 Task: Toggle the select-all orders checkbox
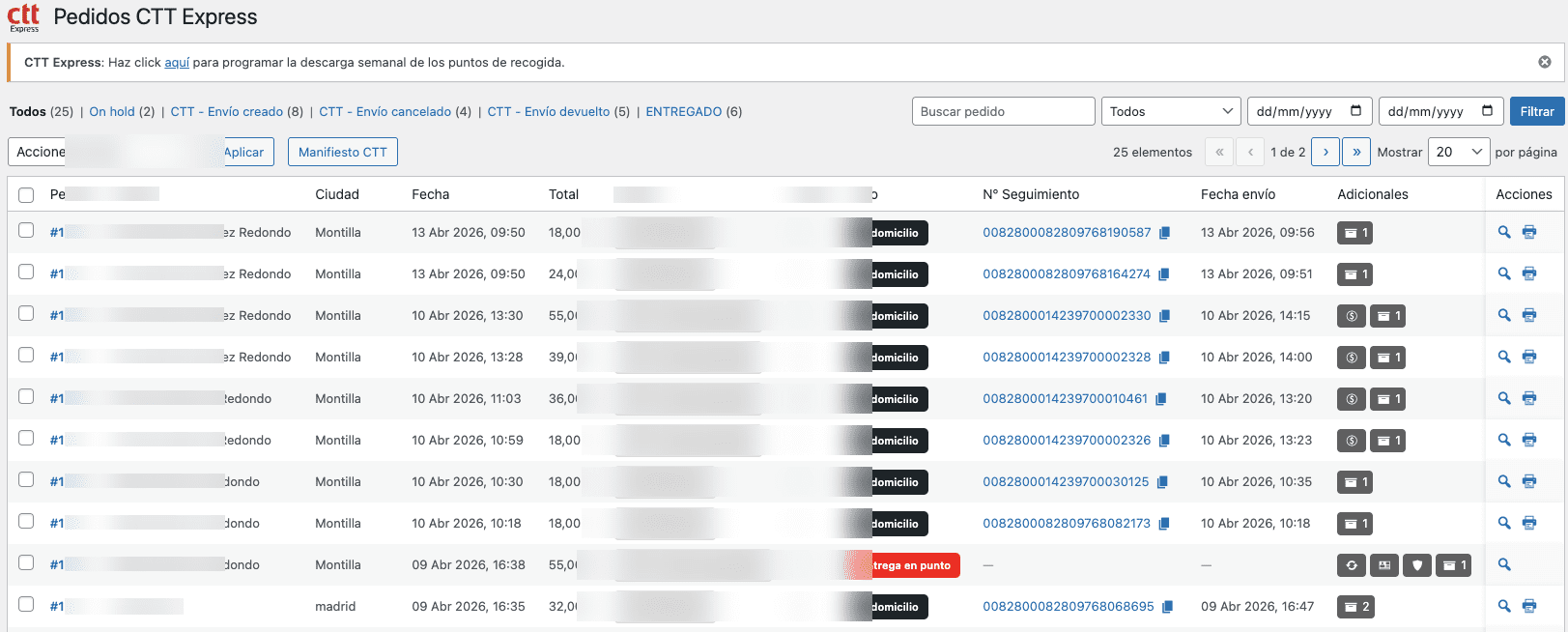click(26, 194)
